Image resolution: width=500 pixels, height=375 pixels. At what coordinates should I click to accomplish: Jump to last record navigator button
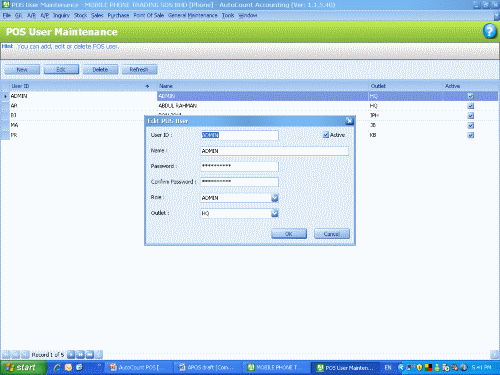click(x=90, y=355)
